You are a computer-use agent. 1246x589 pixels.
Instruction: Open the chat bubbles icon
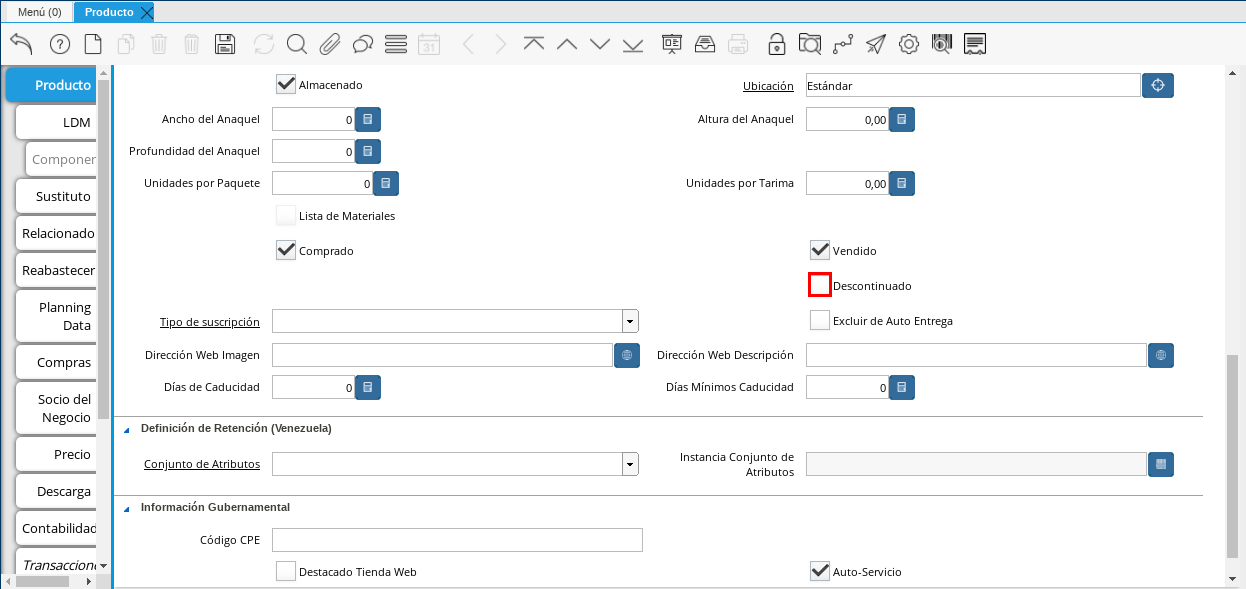click(x=363, y=44)
